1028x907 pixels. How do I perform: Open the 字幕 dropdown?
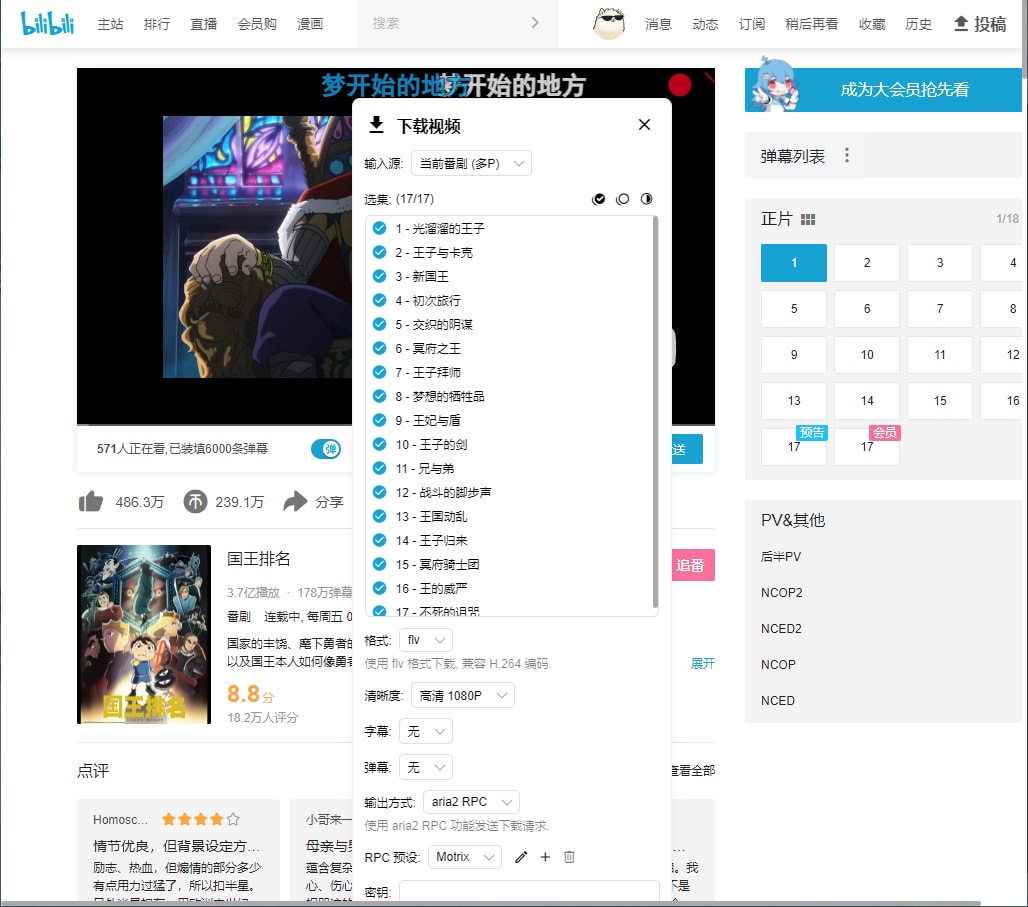[425, 731]
